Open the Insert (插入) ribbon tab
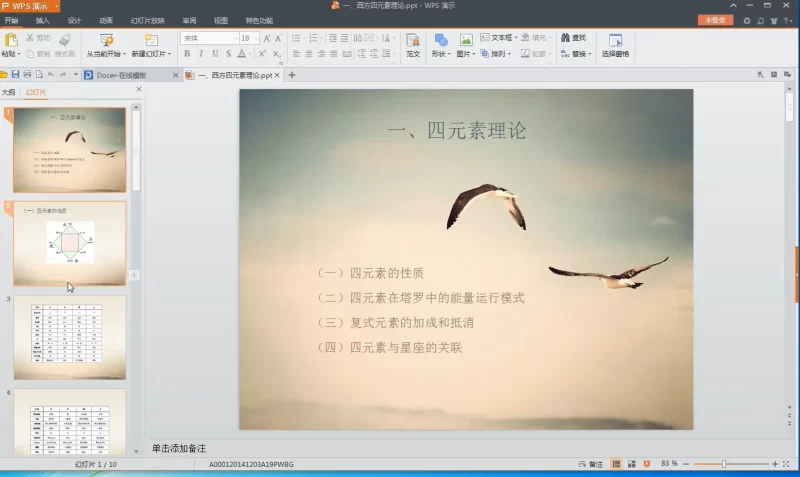Screen dimensions: 800x477 (42, 20)
